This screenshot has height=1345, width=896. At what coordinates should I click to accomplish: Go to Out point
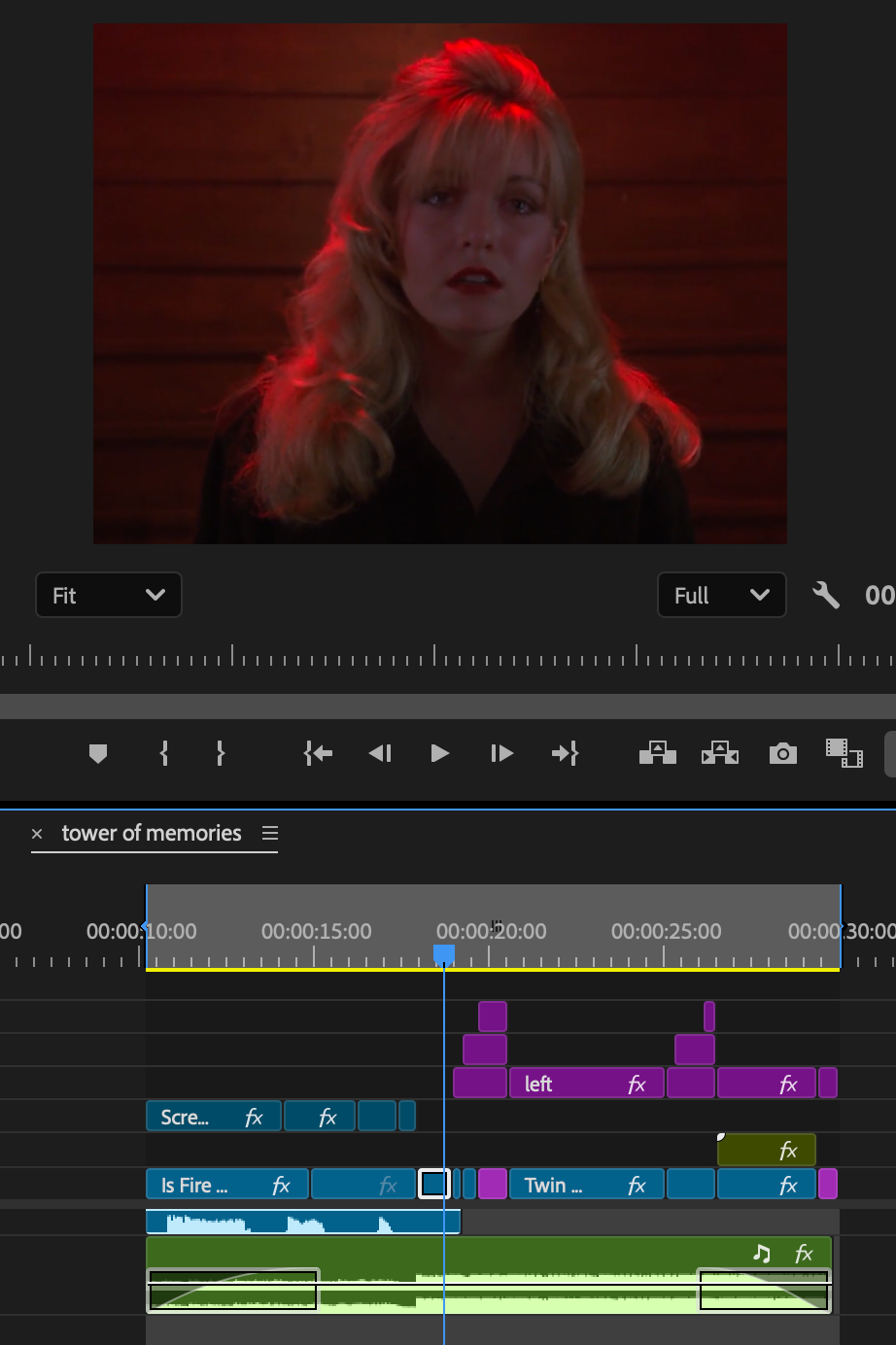coord(565,753)
